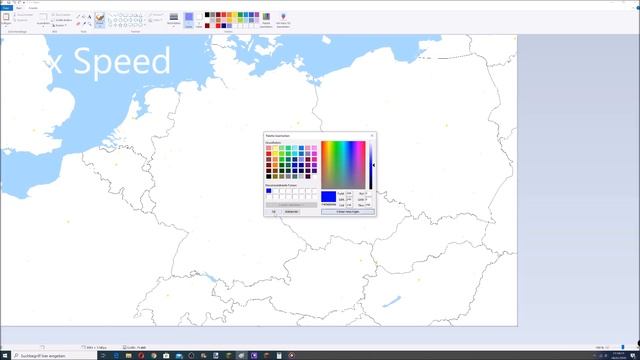Switch to the Ansicht ribbon tab
This screenshot has height=360, width=640.
click(x=33, y=8)
